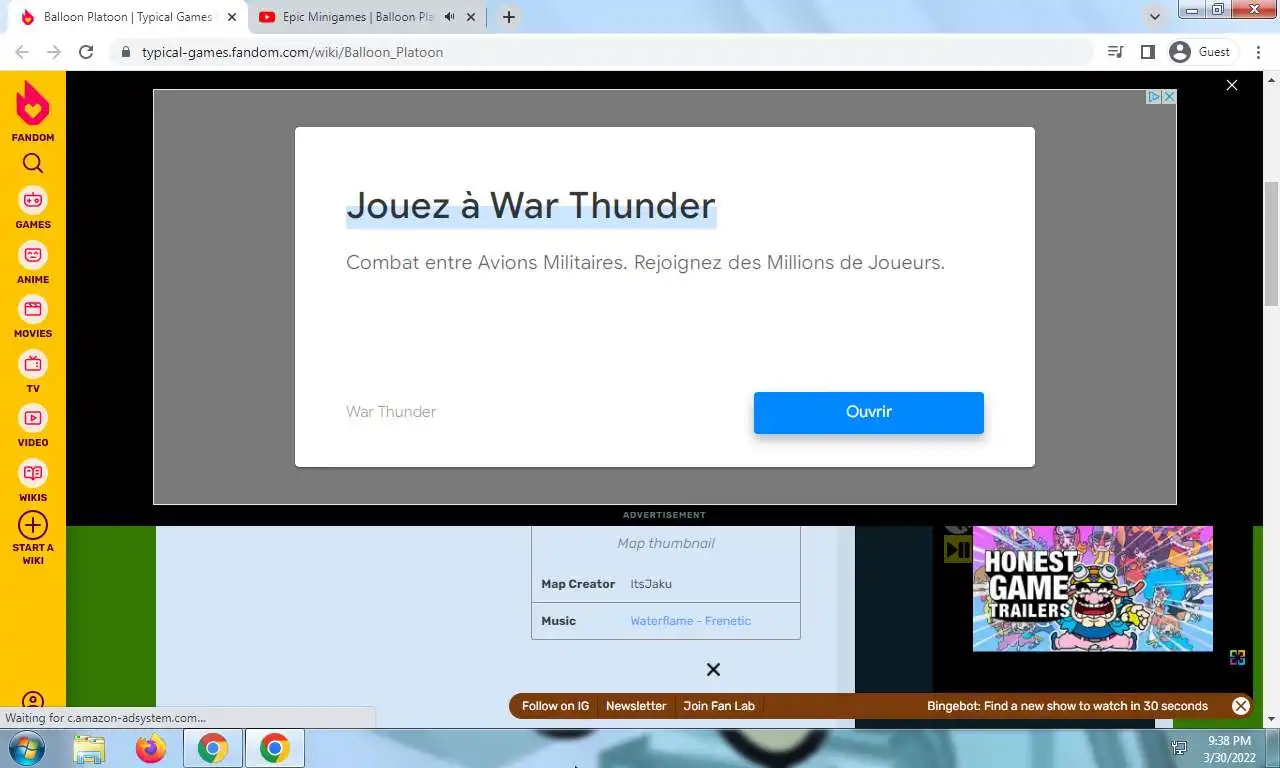Click the browser Back arrow

click(22, 52)
